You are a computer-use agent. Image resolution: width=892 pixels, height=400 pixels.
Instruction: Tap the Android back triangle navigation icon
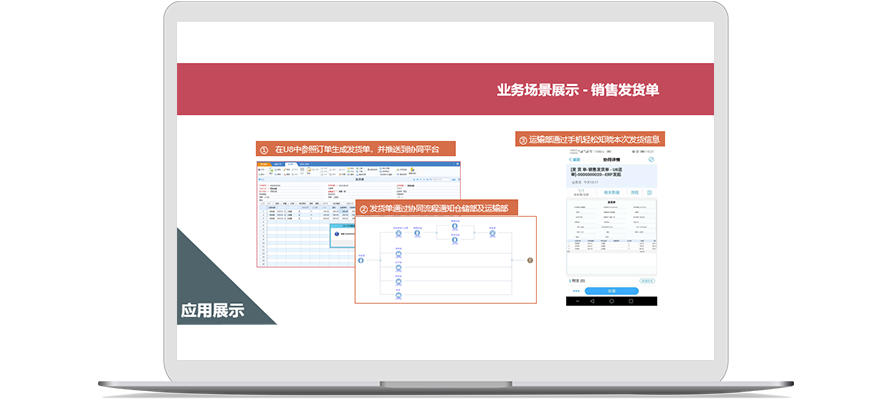pos(590,300)
